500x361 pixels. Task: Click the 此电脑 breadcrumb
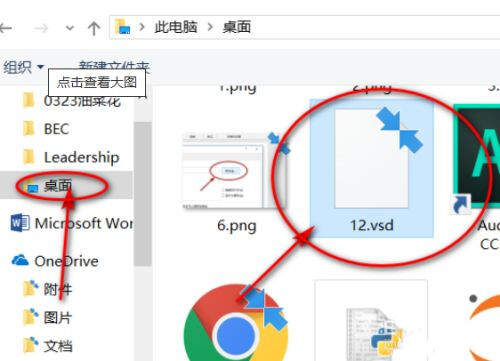point(176,27)
